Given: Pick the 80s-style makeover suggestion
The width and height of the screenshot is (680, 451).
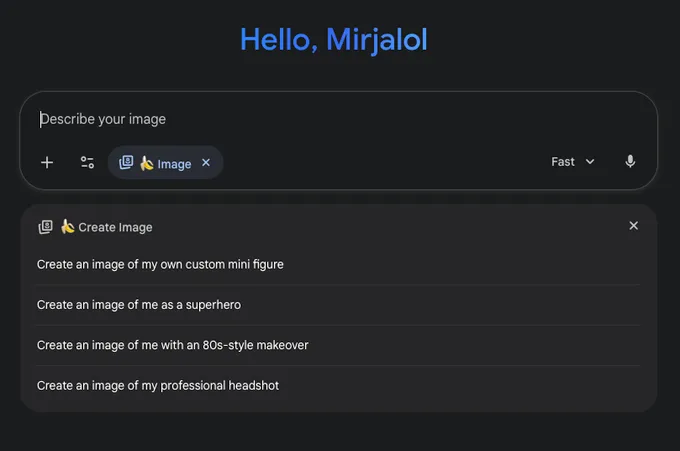Looking at the screenshot, I should (x=172, y=345).
